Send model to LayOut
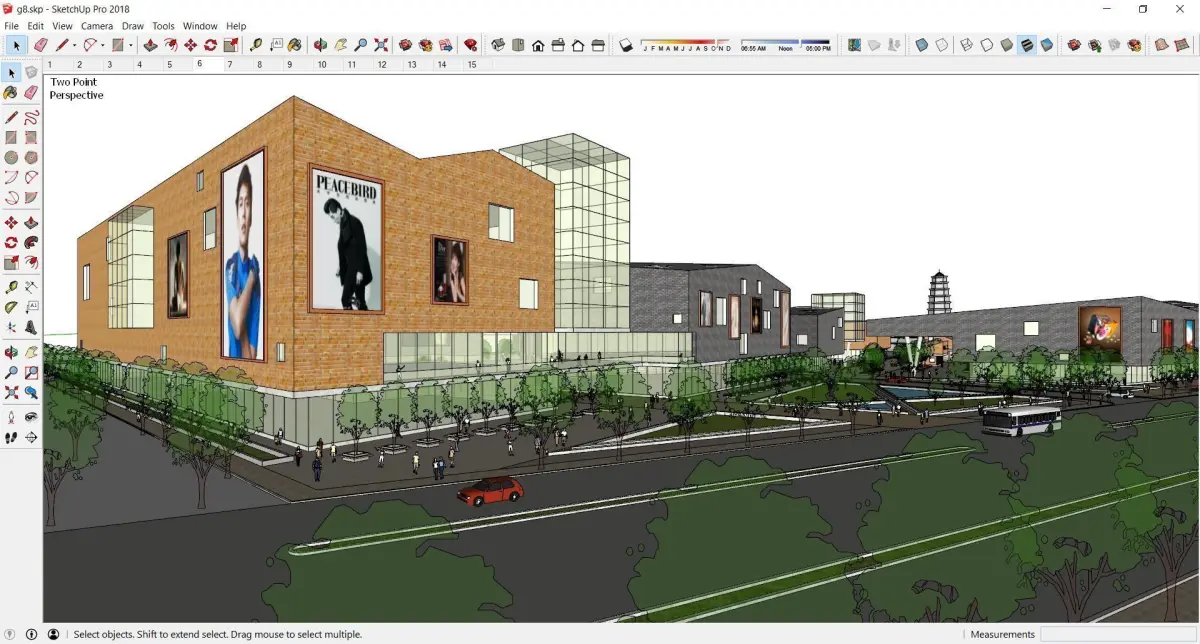The width and height of the screenshot is (1200, 644). pos(445,45)
